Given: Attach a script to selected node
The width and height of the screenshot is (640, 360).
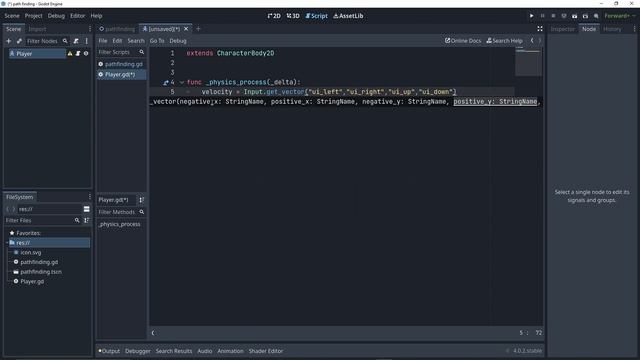Looking at the screenshot, I should click(x=76, y=41).
